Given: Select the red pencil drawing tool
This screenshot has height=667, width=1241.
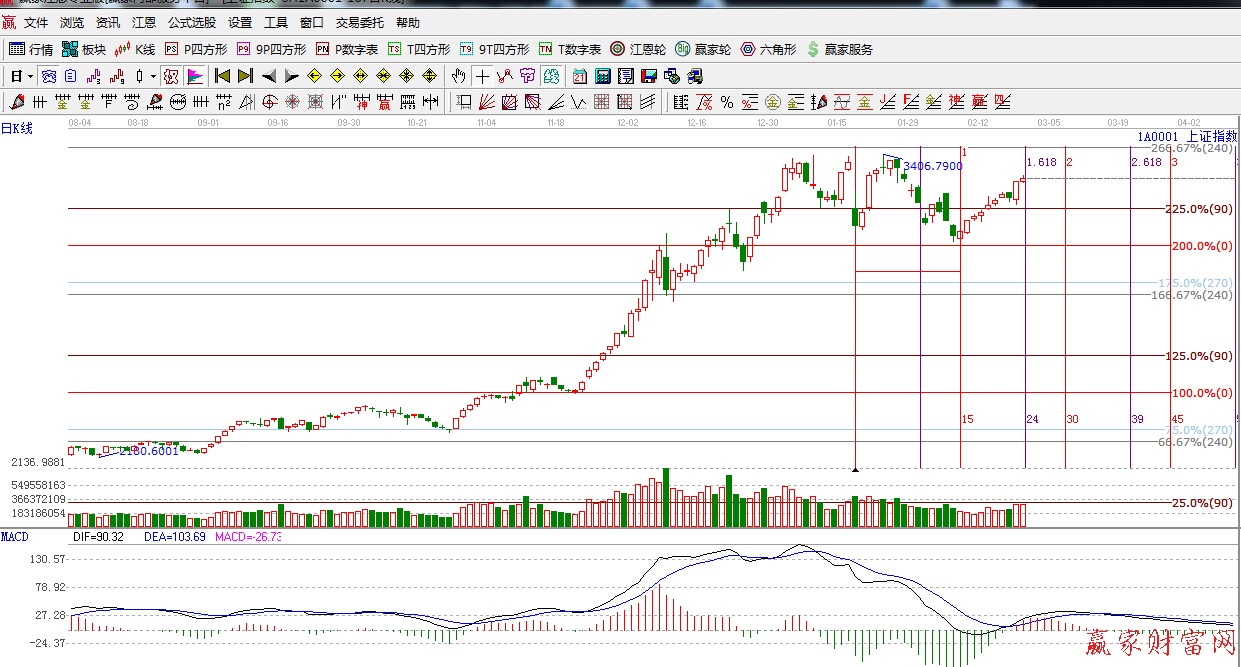Looking at the screenshot, I should point(16,102).
